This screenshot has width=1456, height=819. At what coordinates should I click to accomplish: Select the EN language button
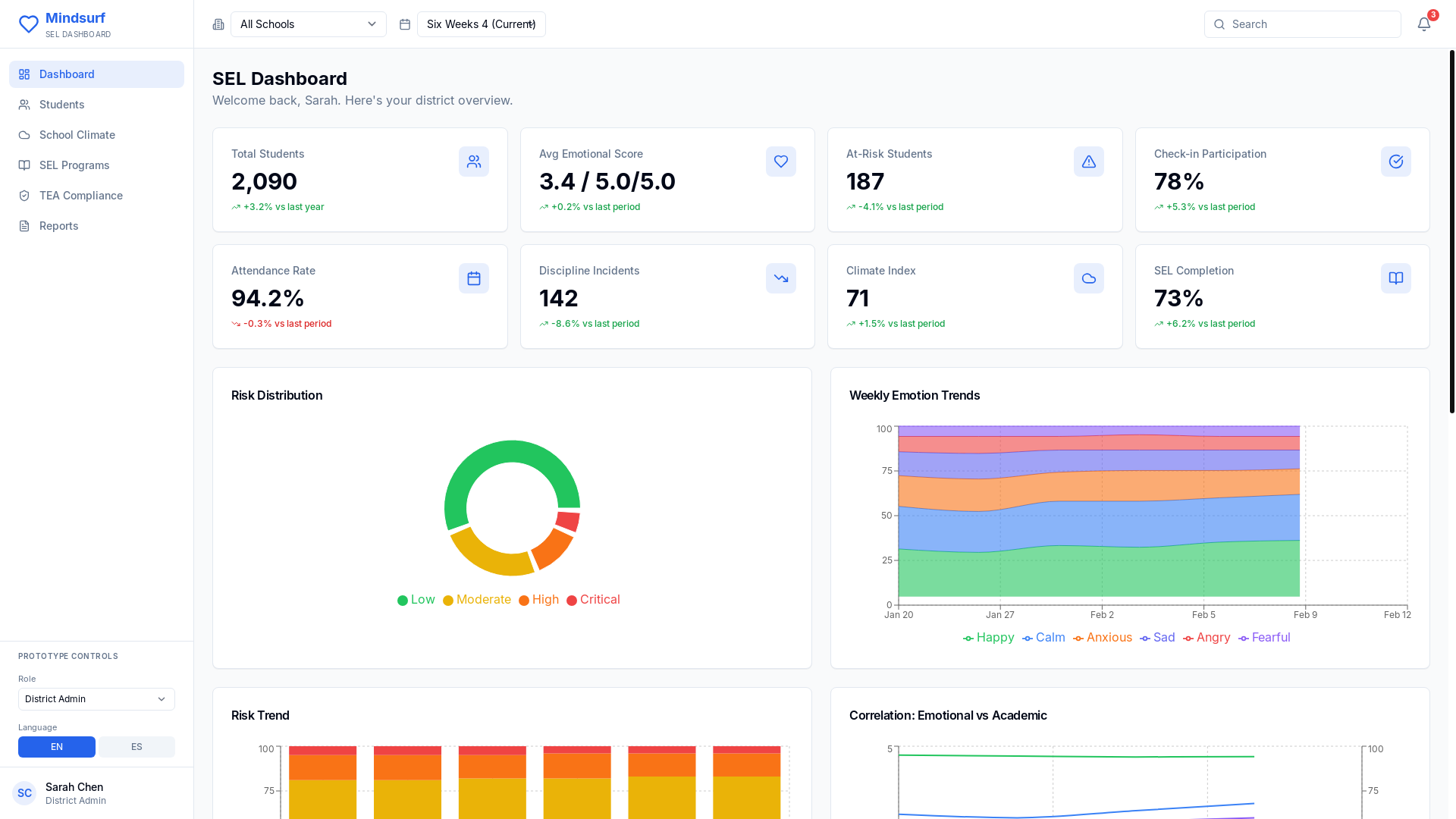click(x=57, y=747)
